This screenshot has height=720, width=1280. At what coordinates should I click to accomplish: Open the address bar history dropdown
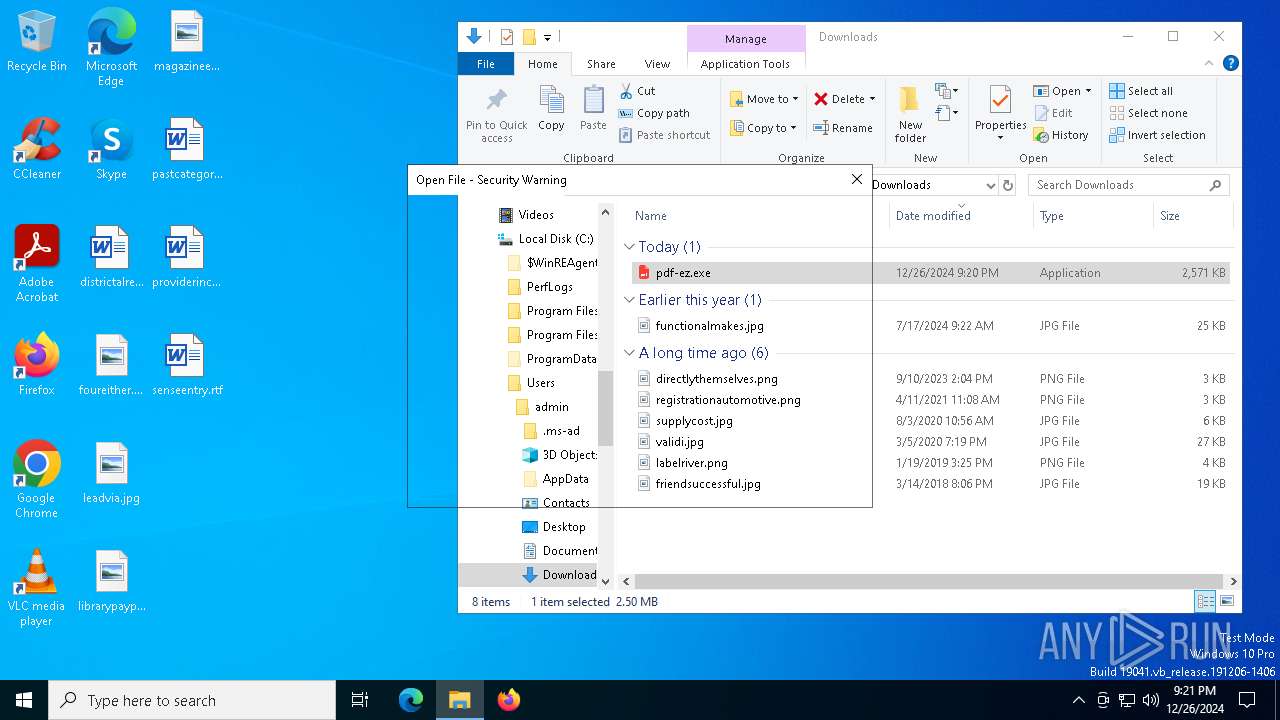point(990,185)
